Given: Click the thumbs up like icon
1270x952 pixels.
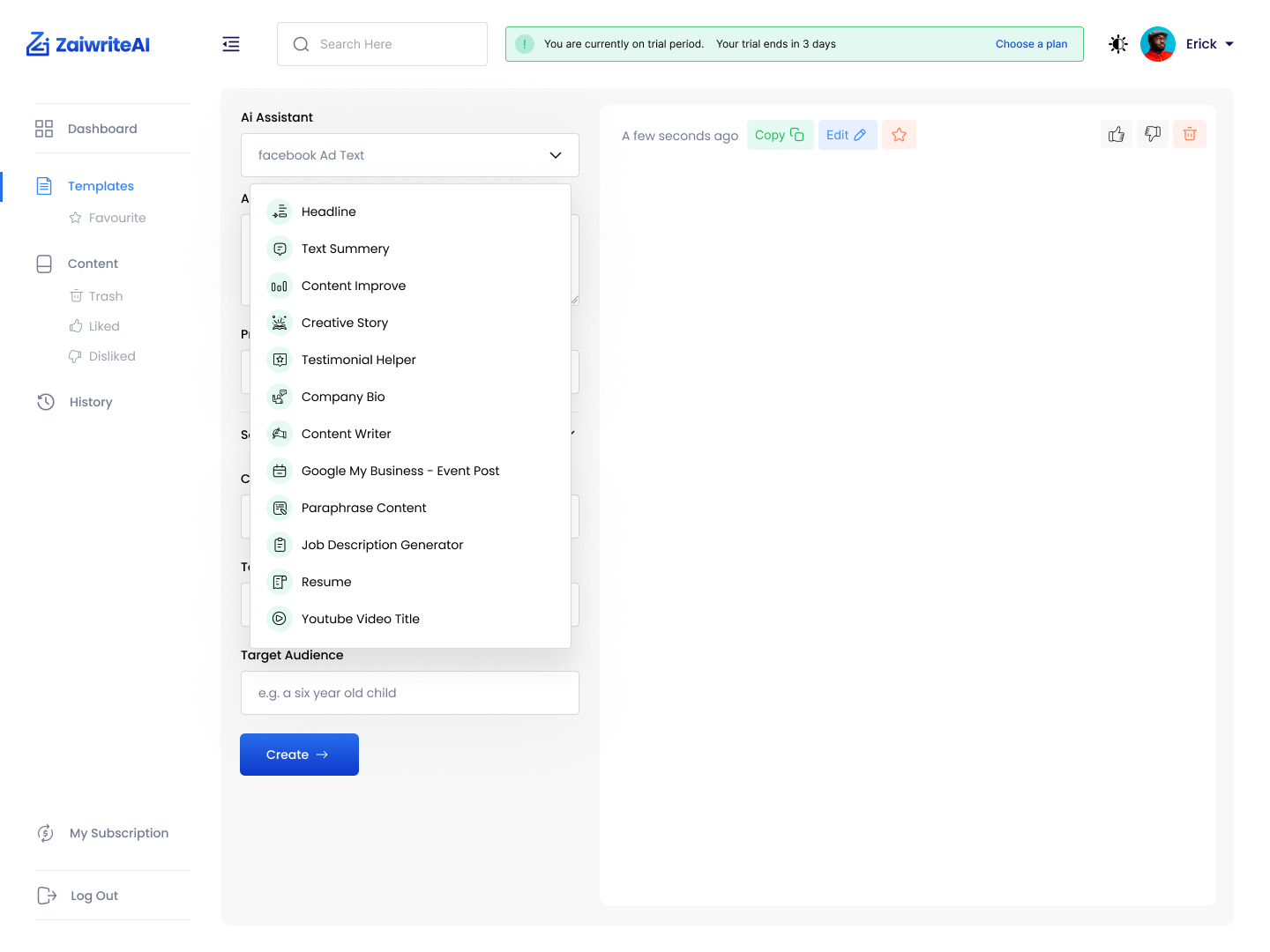Looking at the screenshot, I should (x=1117, y=135).
